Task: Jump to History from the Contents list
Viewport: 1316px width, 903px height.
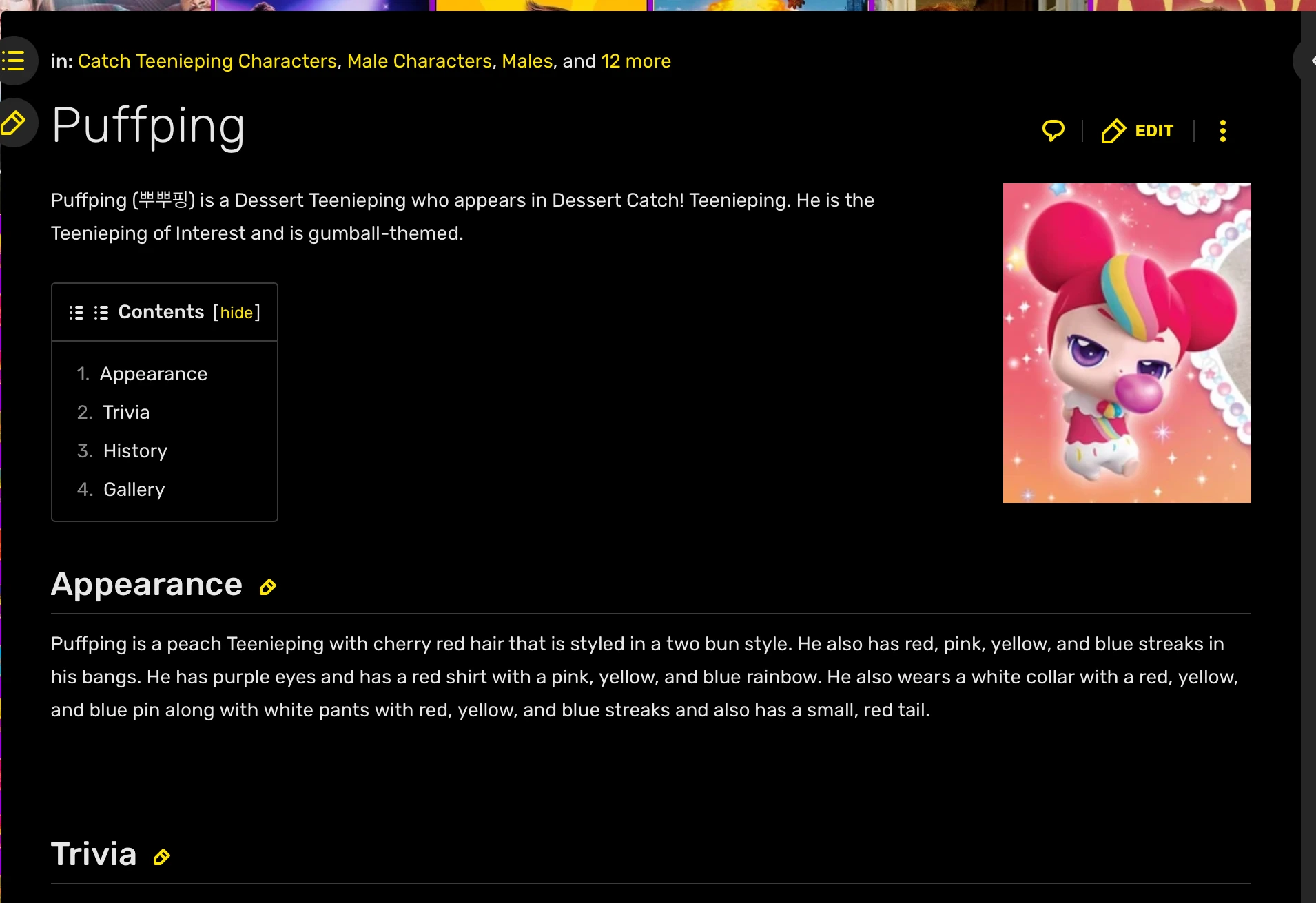Action: pyautogui.click(x=134, y=451)
